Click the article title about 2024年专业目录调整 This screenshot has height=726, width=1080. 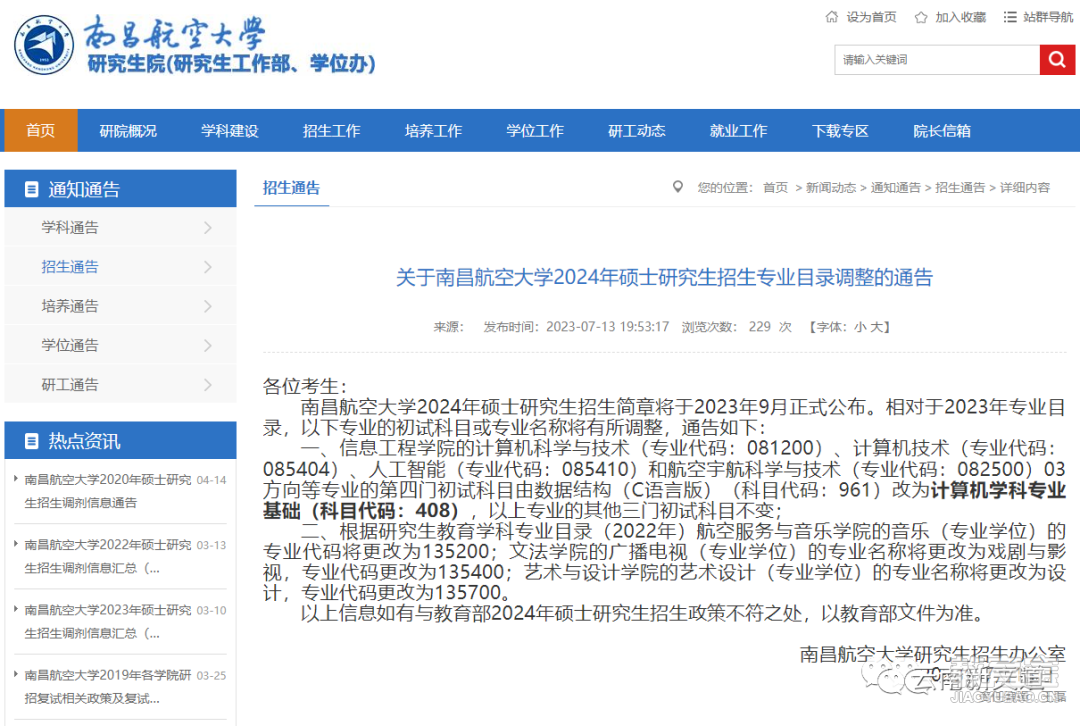point(664,278)
